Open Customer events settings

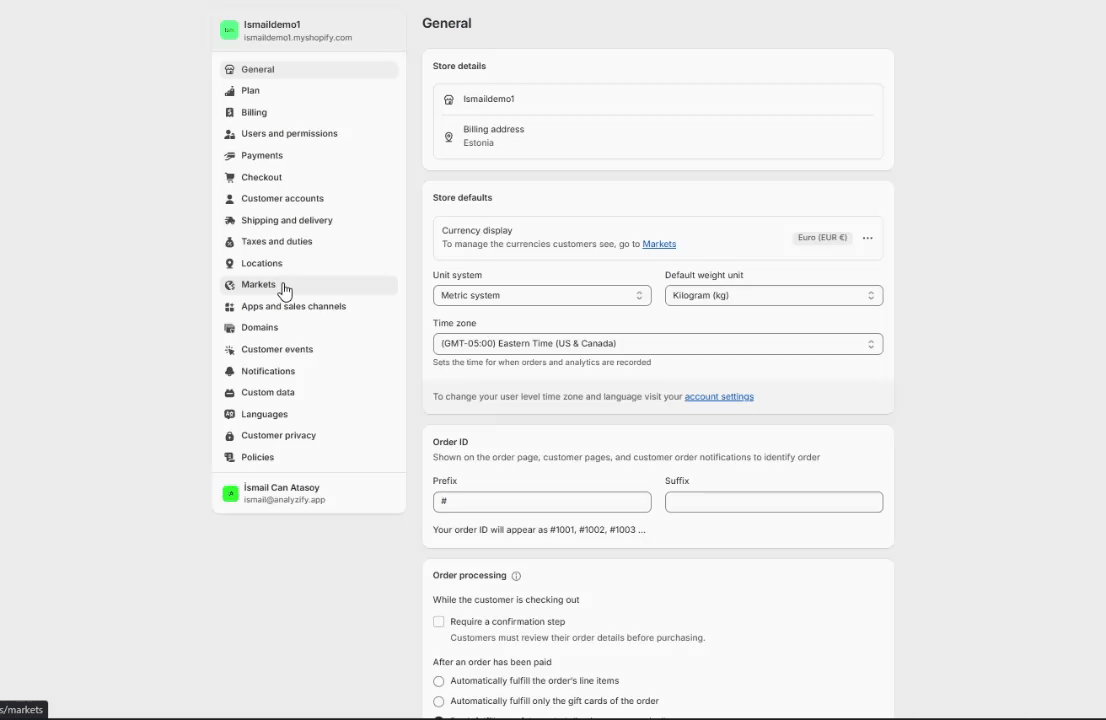(x=309, y=350)
